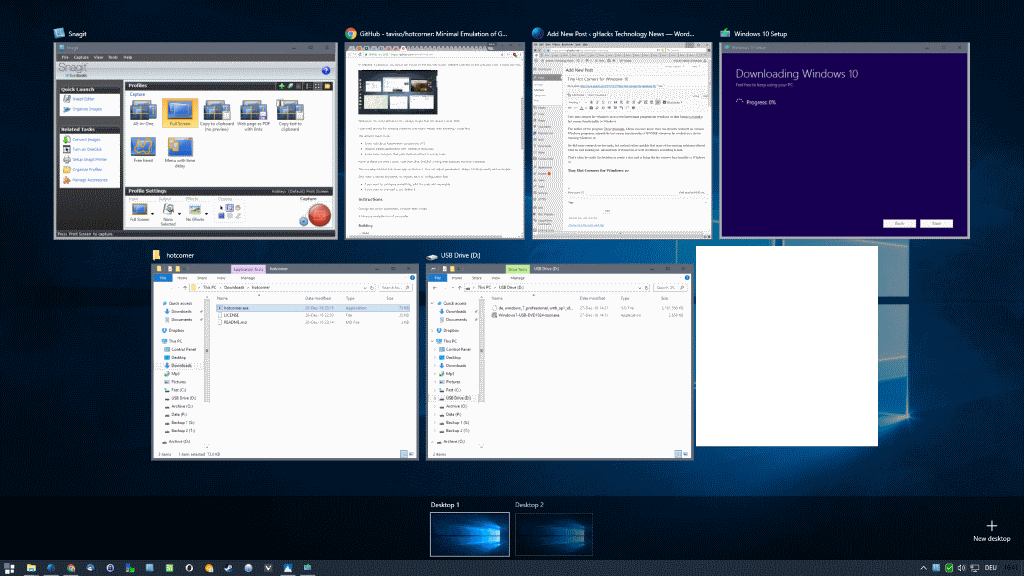
Task: Open volume control in system tray
Action: coord(961,568)
